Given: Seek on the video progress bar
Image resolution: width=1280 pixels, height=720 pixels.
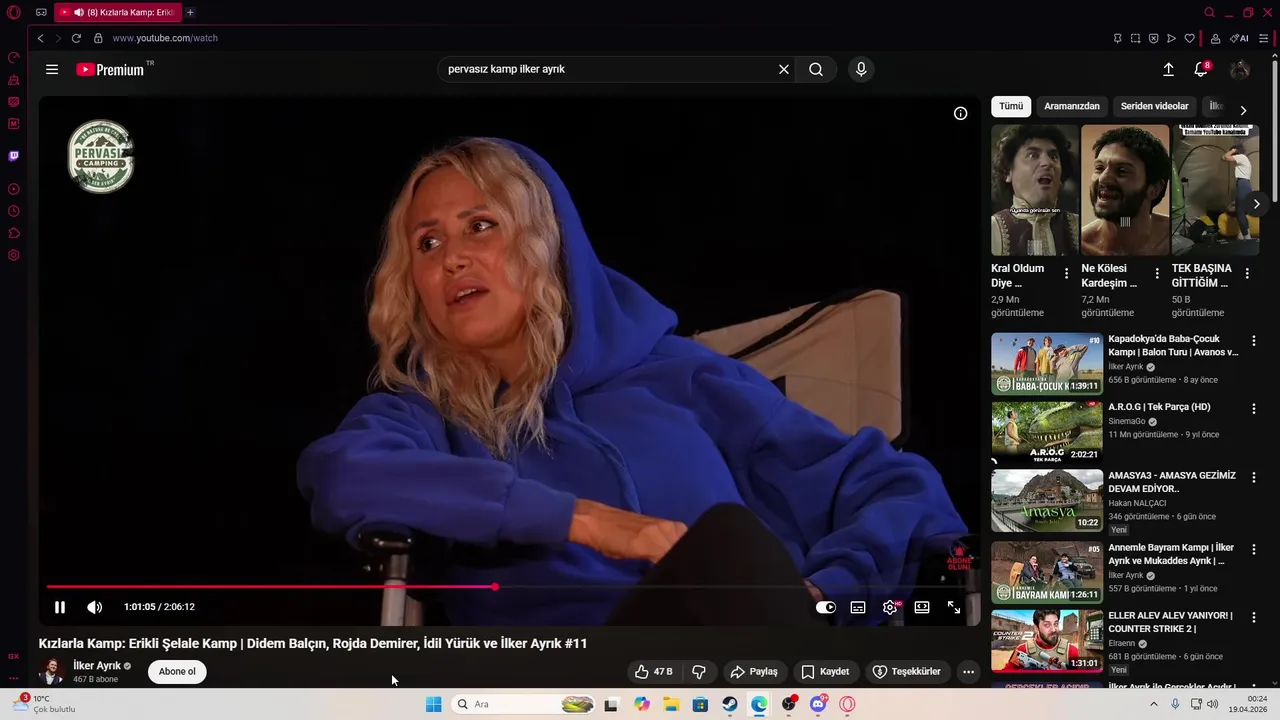Looking at the screenshot, I should click(510, 587).
